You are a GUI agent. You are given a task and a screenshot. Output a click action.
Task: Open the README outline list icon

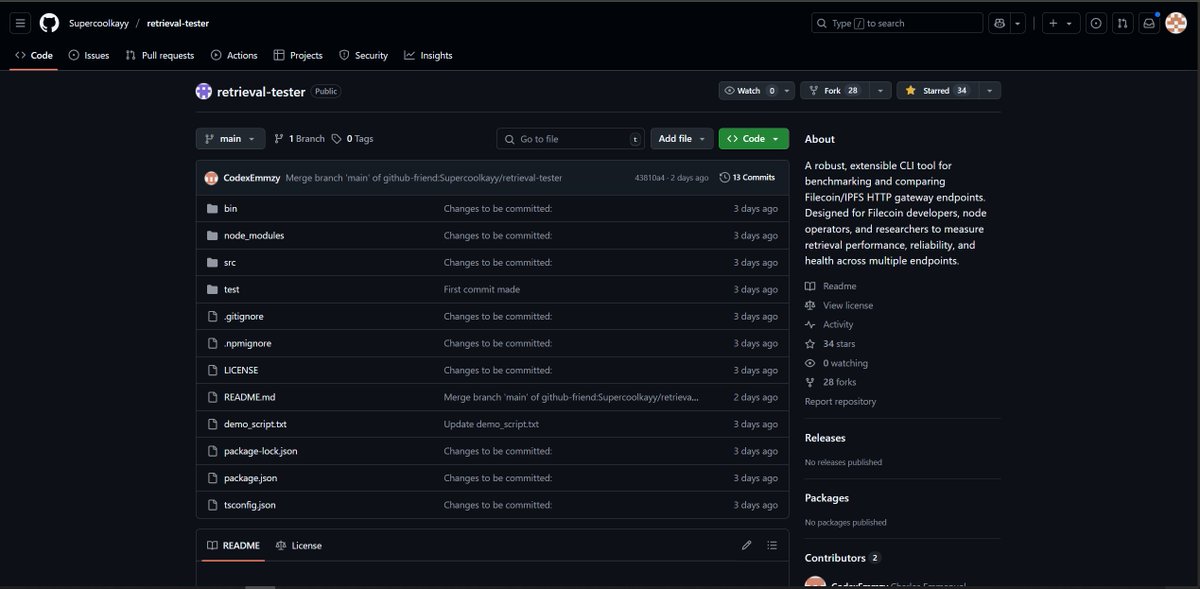click(x=772, y=545)
